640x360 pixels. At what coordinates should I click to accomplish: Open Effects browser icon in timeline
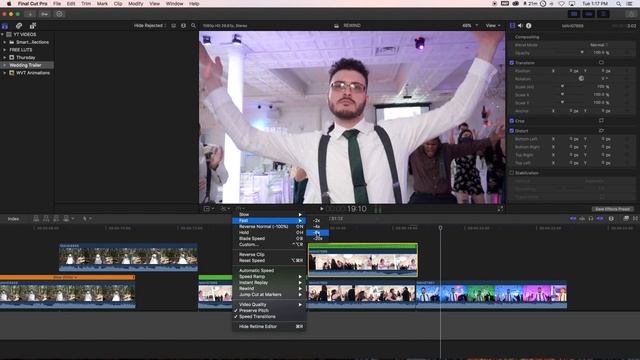pyautogui.click(x=626, y=219)
